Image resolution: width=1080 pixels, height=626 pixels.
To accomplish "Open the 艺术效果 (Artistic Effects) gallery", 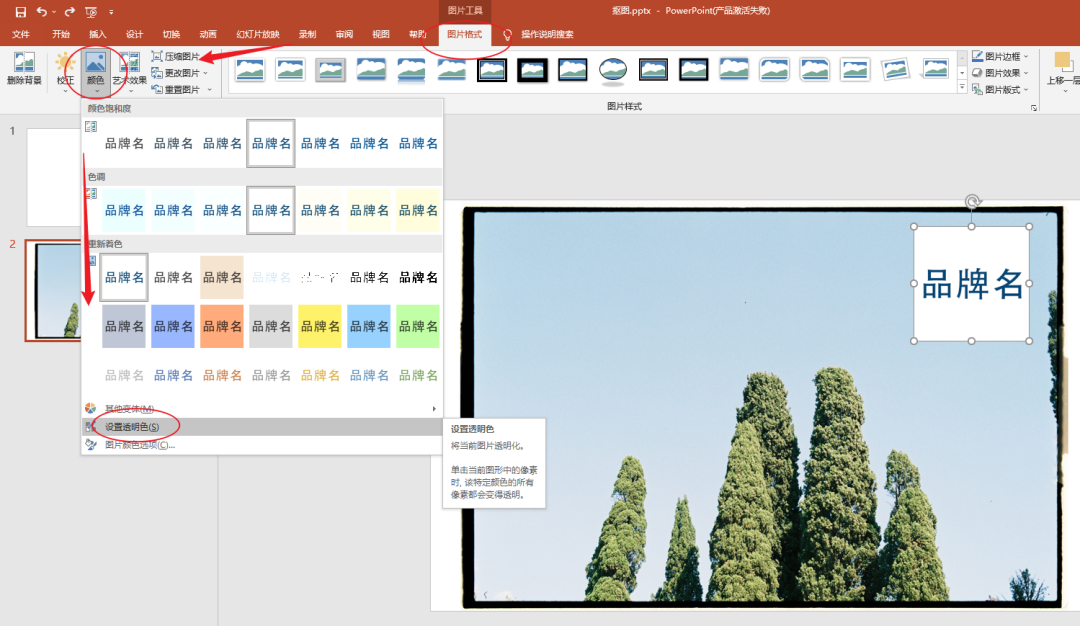I will coord(129,70).
